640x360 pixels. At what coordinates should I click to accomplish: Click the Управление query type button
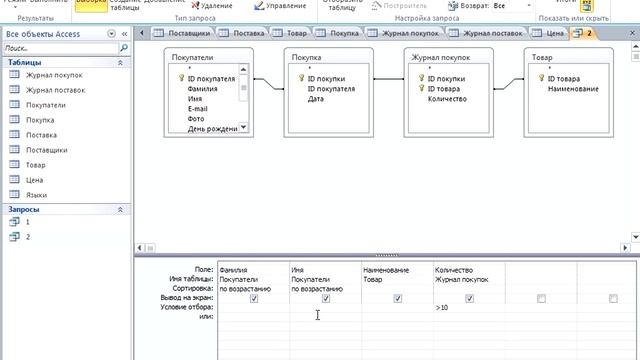pyautogui.click(x=280, y=6)
